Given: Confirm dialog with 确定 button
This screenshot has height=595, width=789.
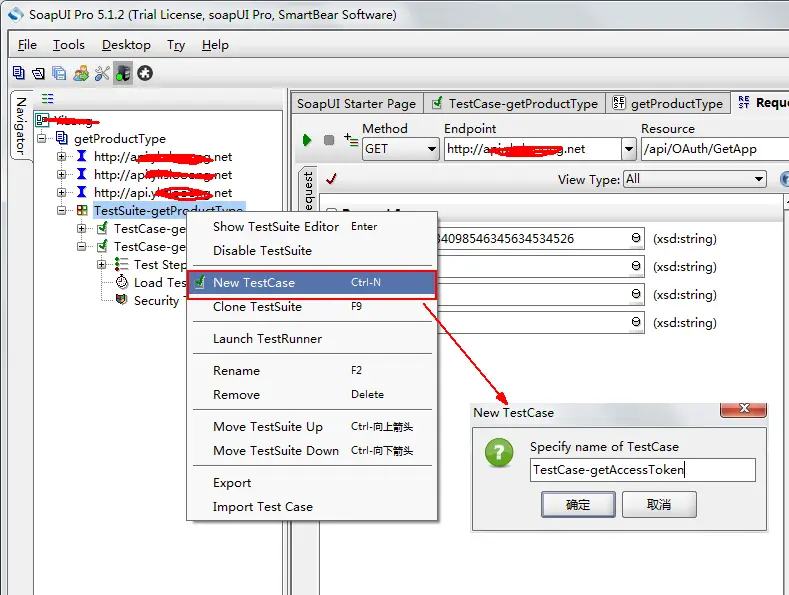Looking at the screenshot, I should pyautogui.click(x=578, y=504).
